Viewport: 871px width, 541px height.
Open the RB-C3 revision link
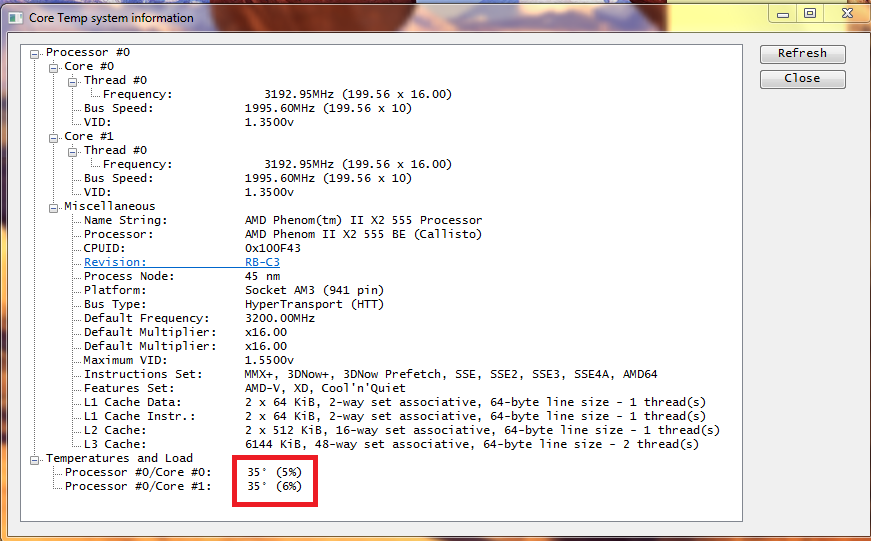(262, 262)
